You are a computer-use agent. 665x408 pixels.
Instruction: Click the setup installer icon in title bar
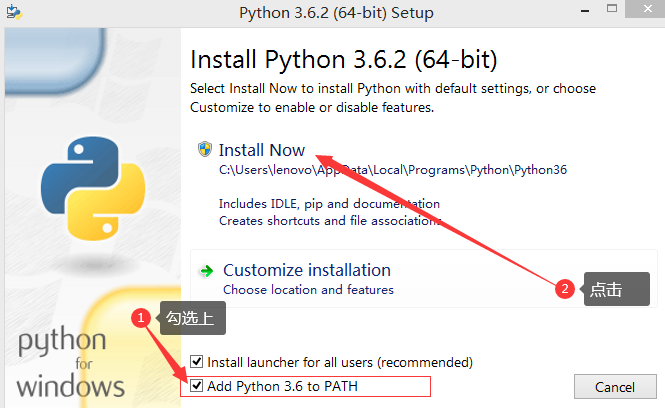click(14, 12)
